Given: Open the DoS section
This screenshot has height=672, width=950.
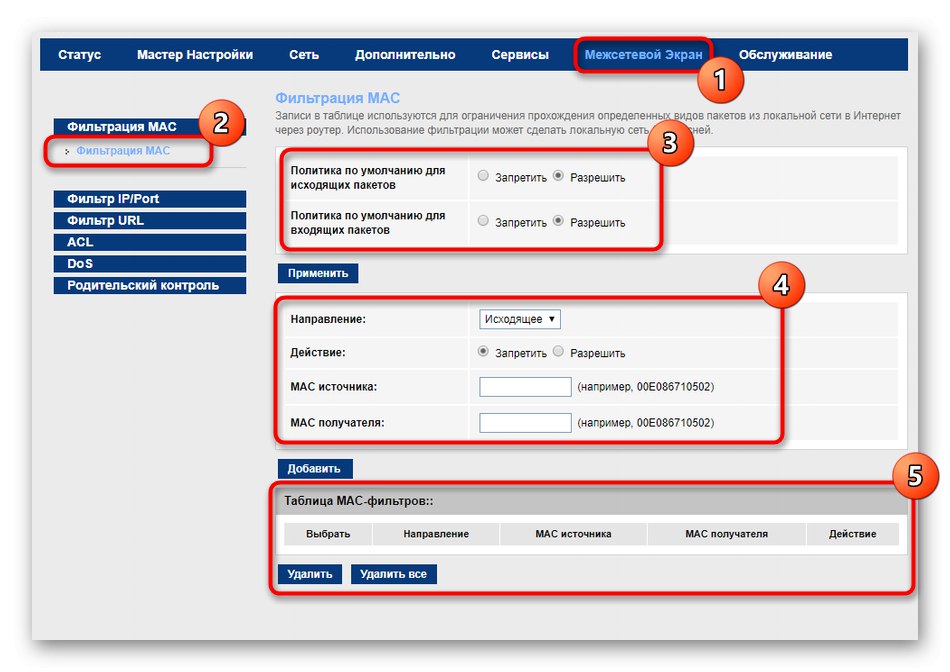Looking at the screenshot, I should 150,264.
